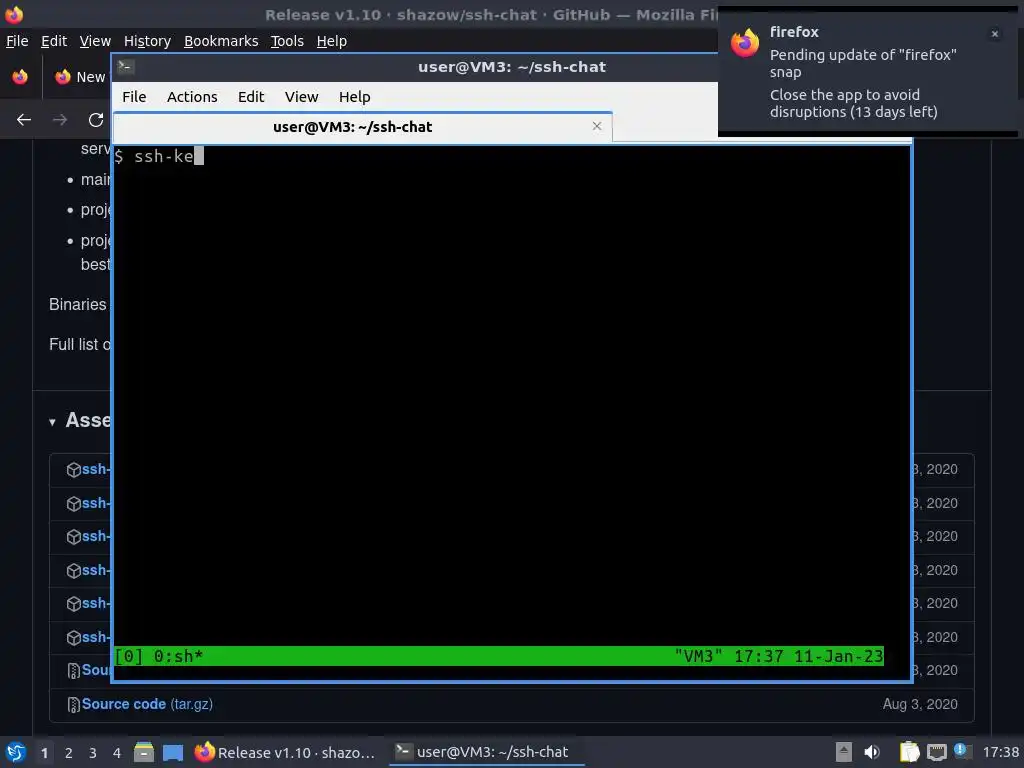Click the first ssh- asset package icon
This screenshot has width=1024, height=768.
(73, 470)
